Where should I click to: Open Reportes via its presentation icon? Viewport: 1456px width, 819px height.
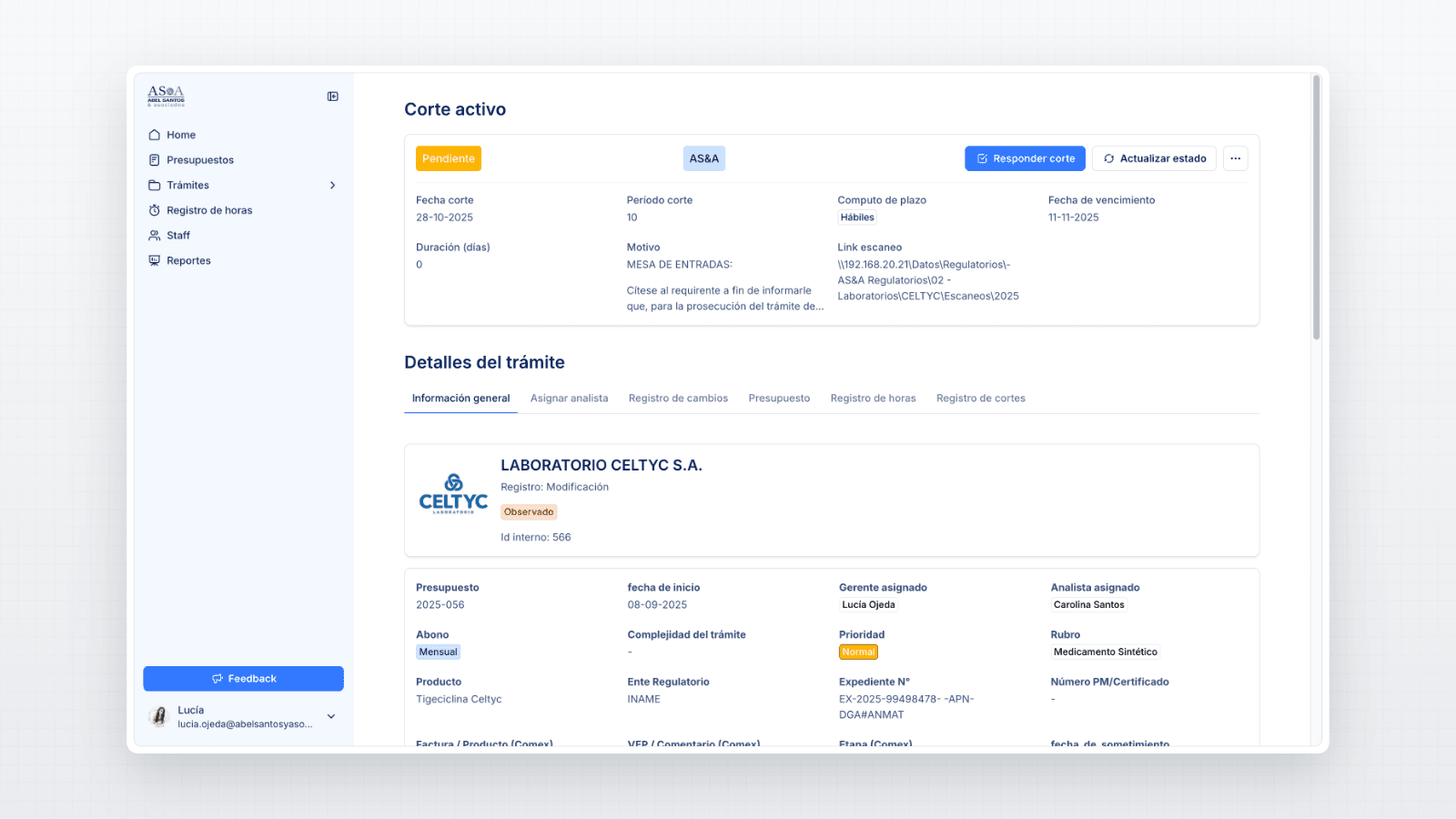coord(155,260)
